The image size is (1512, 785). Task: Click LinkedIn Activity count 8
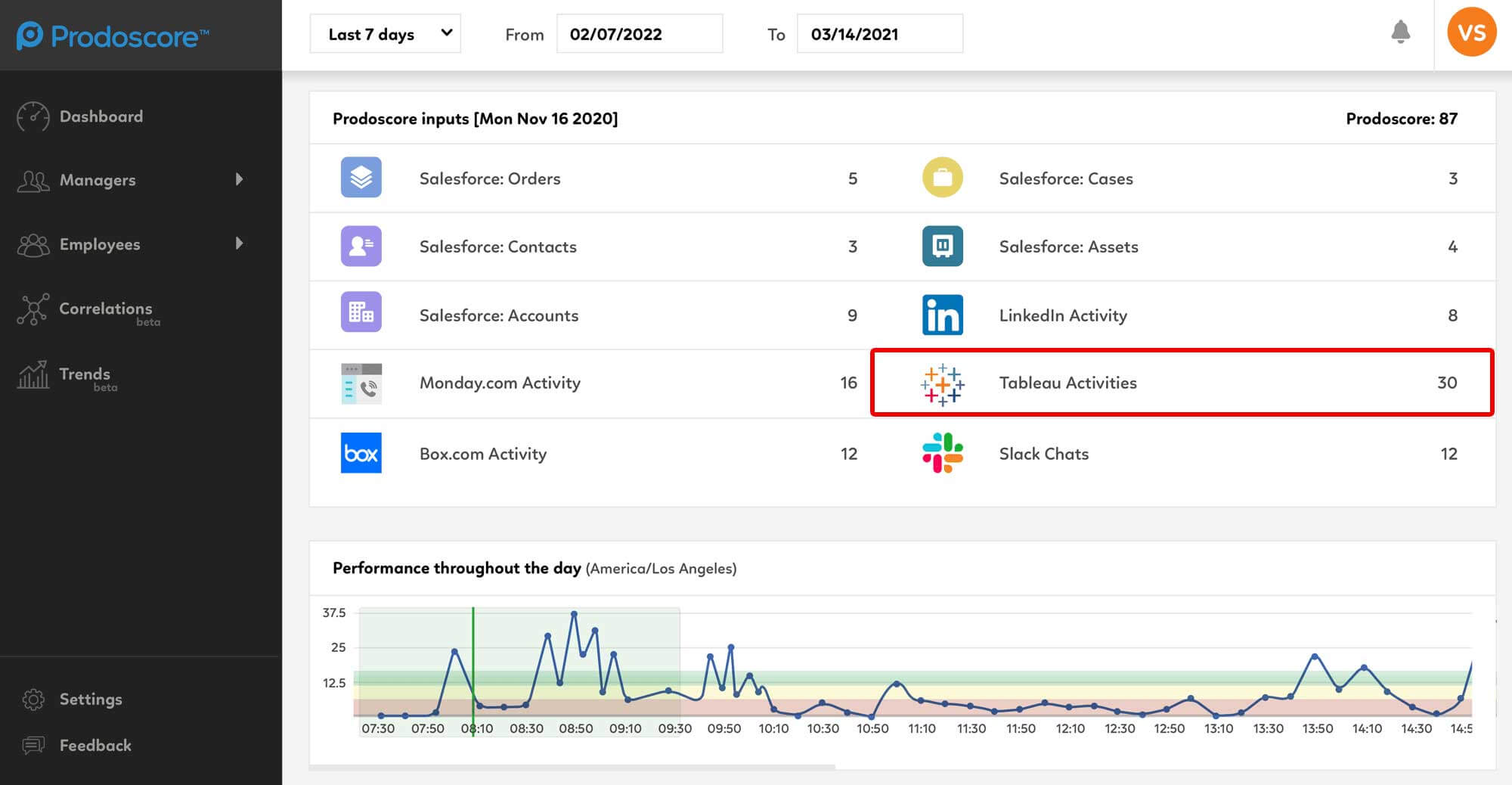pos(1452,315)
